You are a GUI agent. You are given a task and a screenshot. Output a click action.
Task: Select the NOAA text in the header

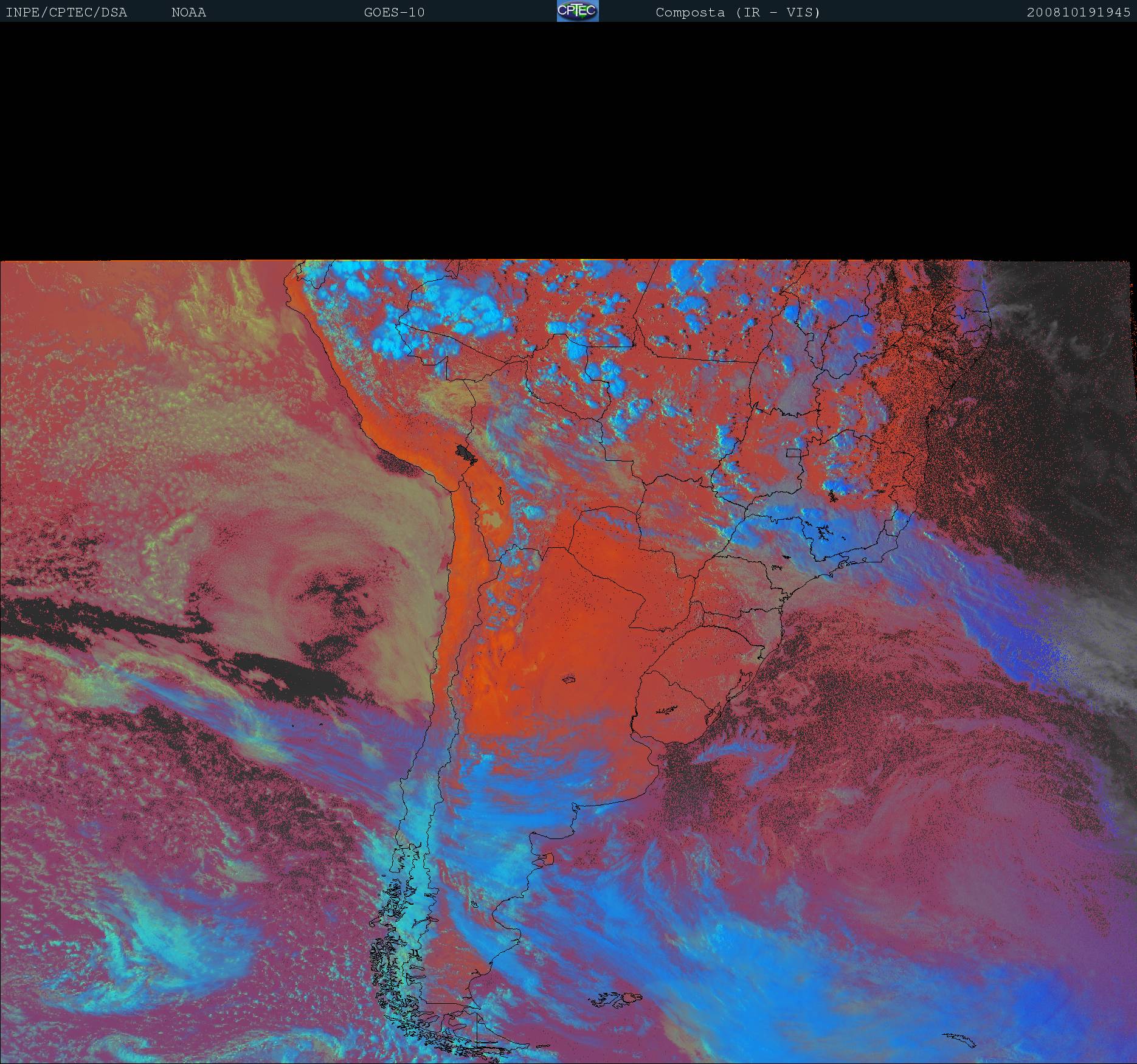[x=188, y=12]
